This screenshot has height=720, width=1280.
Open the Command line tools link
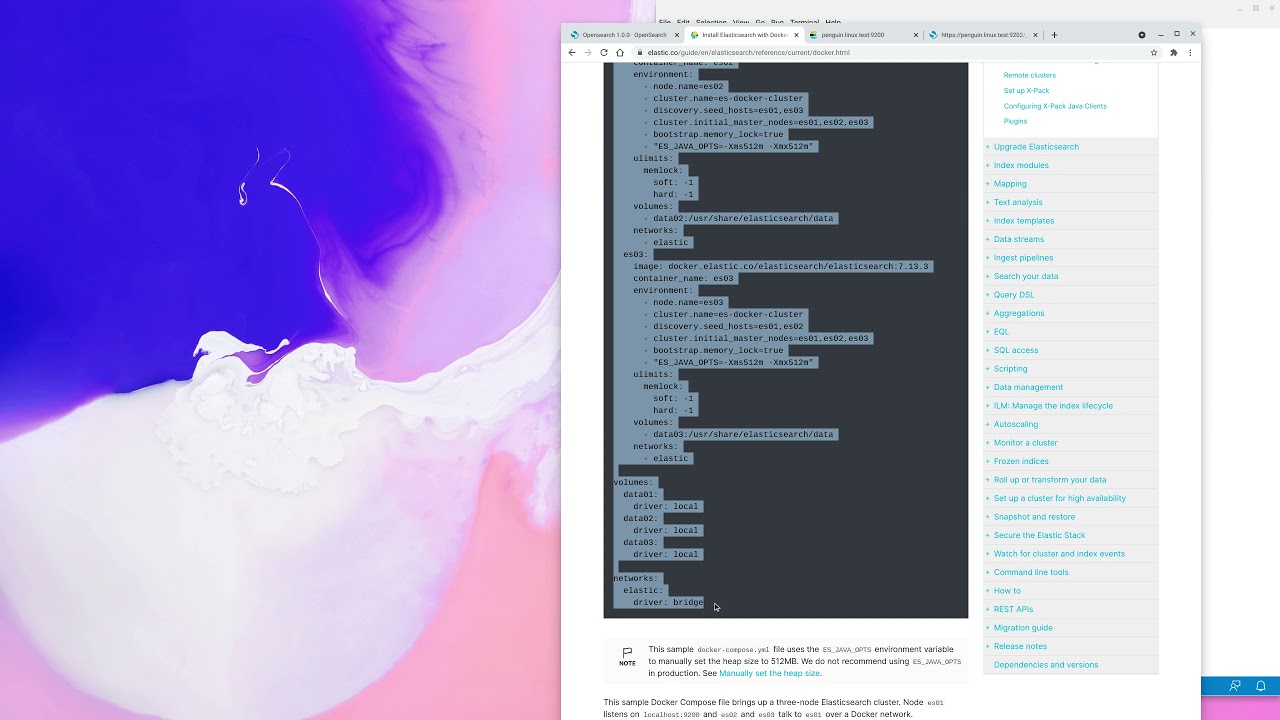tap(1031, 572)
